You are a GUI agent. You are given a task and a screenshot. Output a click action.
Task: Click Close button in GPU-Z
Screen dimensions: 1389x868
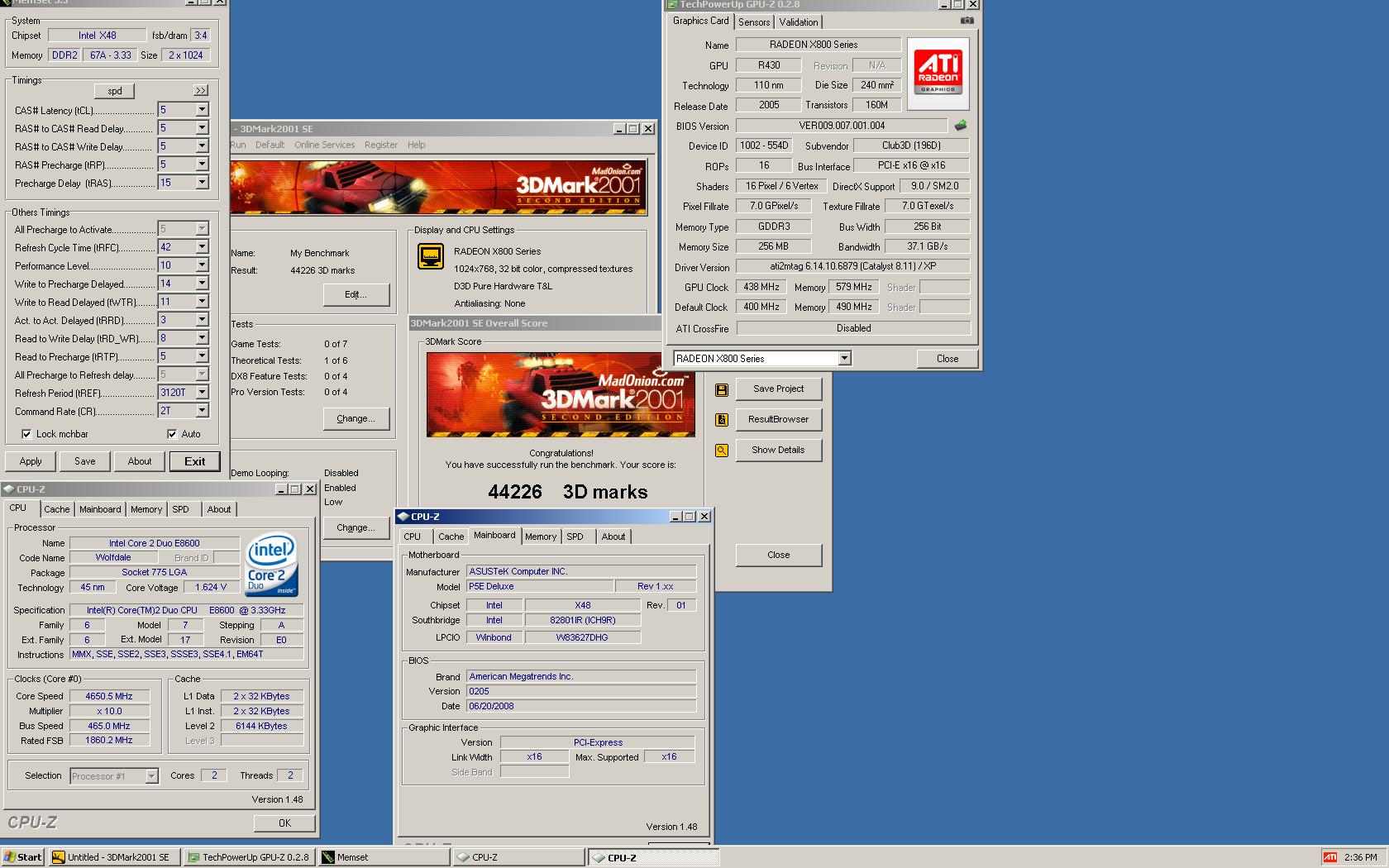[947, 359]
